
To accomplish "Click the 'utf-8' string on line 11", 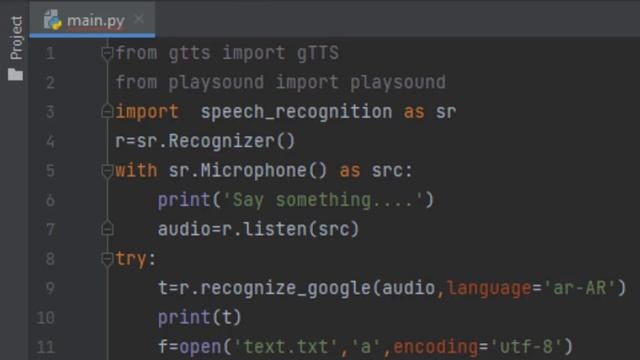I will pos(526,347).
